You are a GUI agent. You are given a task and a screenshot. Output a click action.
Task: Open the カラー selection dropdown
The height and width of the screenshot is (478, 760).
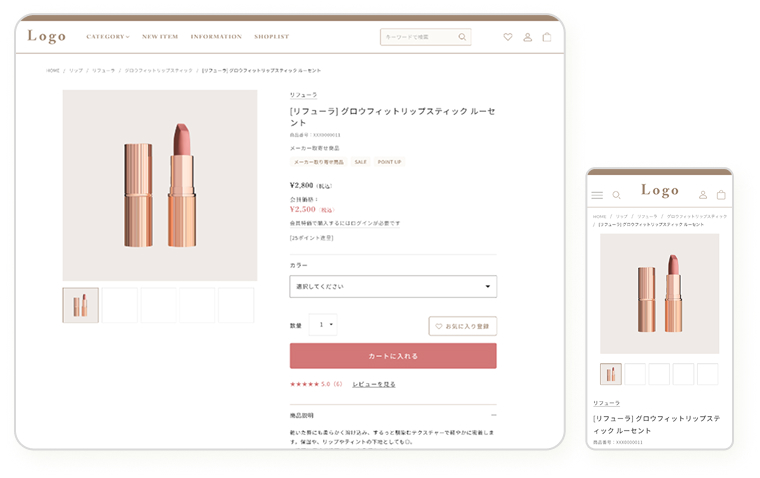(x=393, y=287)
